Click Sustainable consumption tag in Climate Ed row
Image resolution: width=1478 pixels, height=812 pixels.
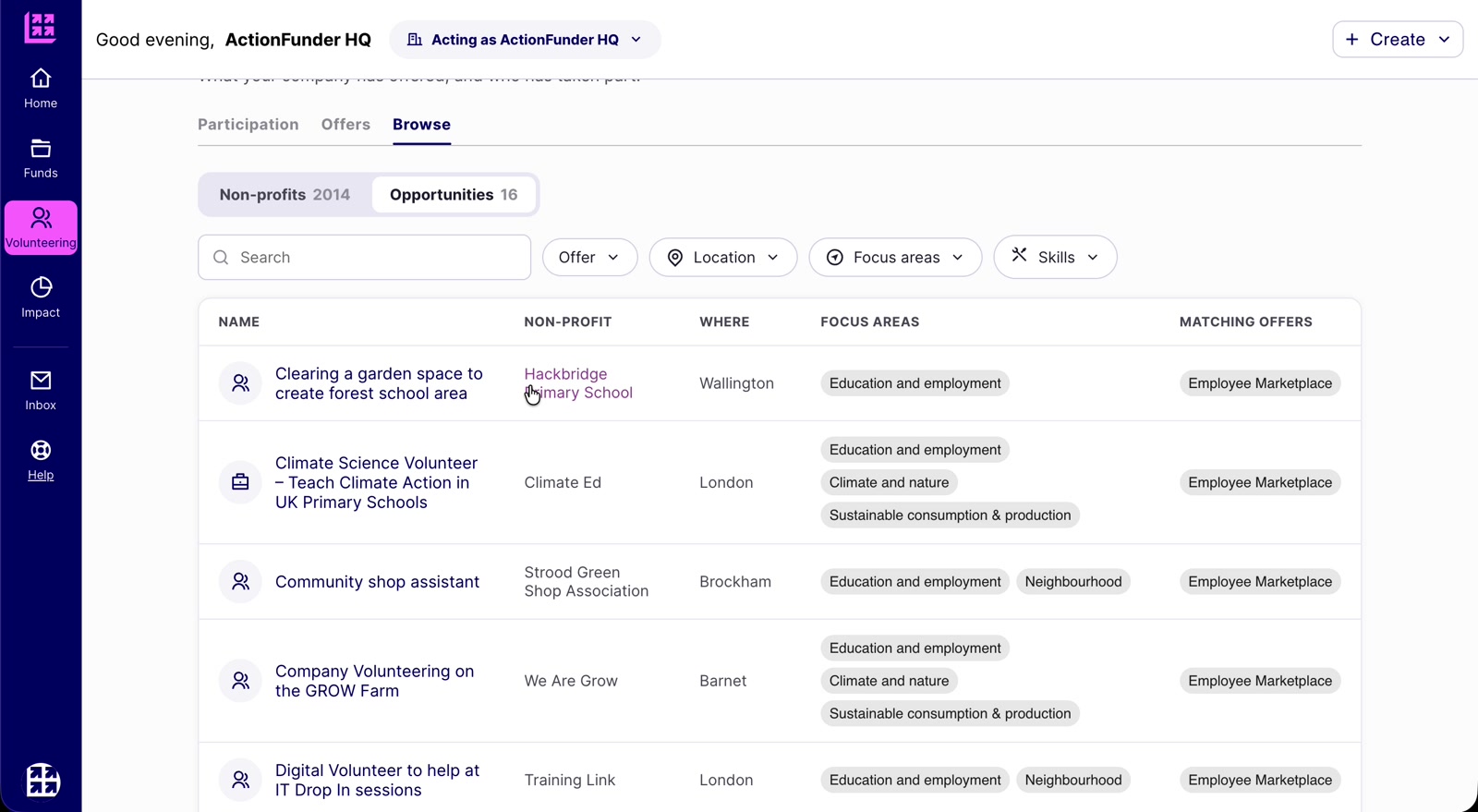click(x=950, y=515)
